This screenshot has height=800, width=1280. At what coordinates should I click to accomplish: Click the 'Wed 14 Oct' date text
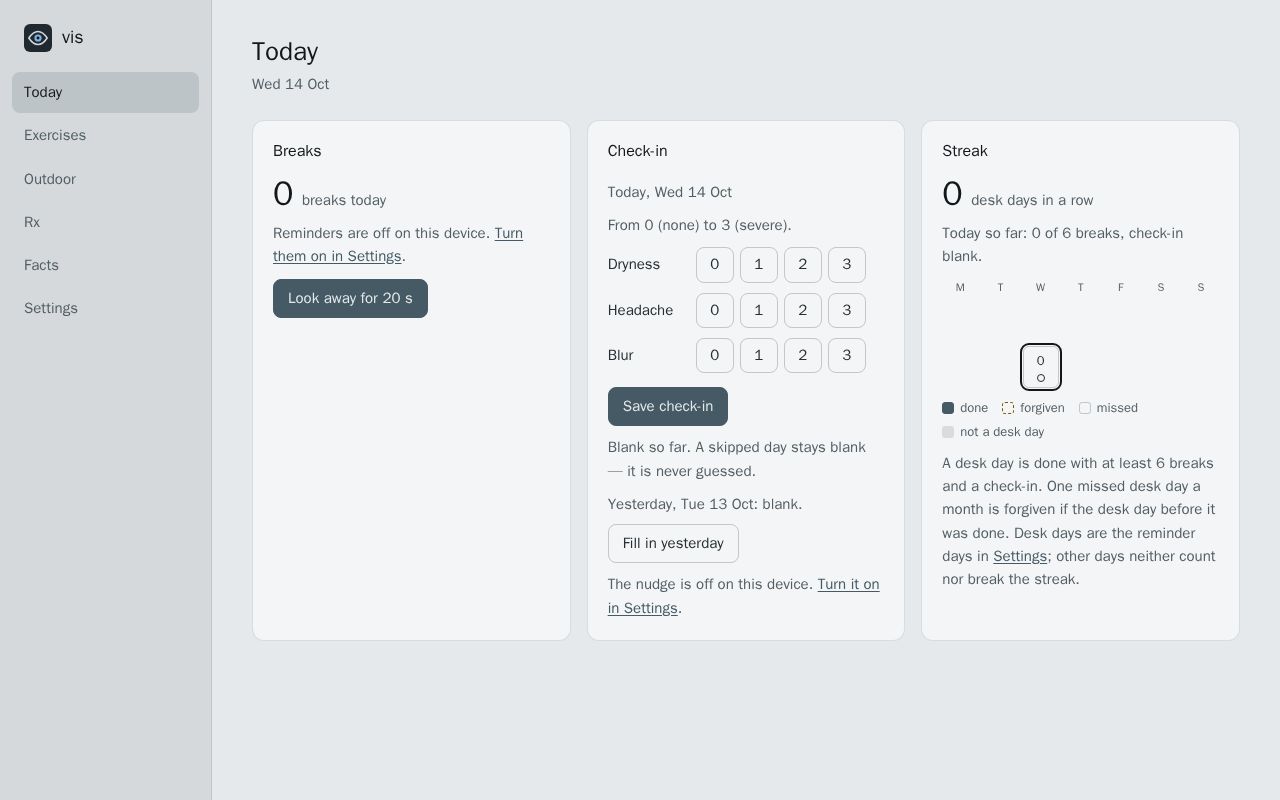pos(290,84)
